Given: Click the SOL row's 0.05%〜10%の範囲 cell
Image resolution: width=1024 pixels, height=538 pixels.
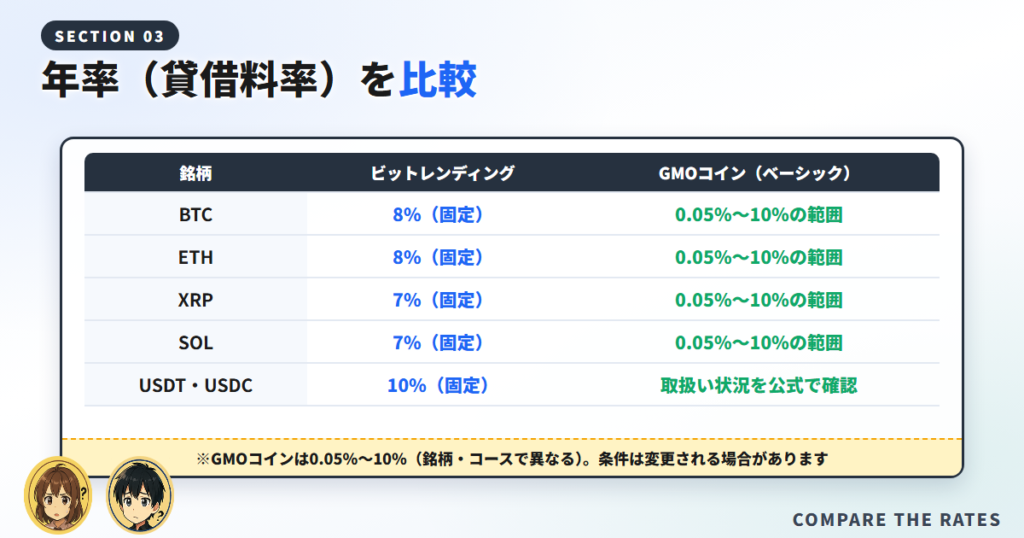Looking at the screenshot, I should pyautogui.click(x=758, y=342).
